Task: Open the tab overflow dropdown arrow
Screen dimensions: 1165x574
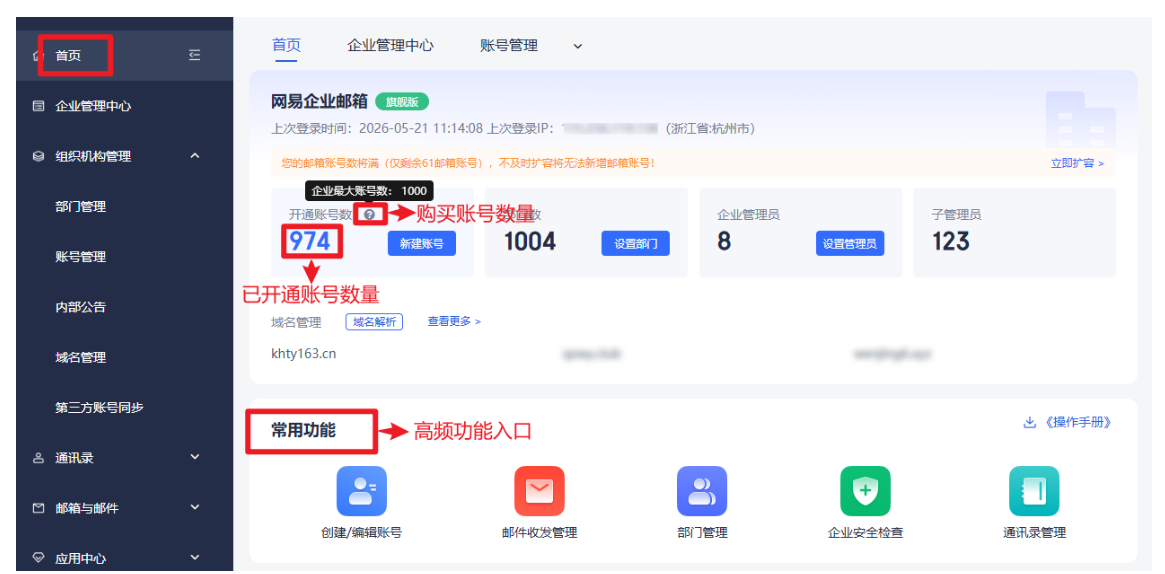Action: tap(577, 46)
